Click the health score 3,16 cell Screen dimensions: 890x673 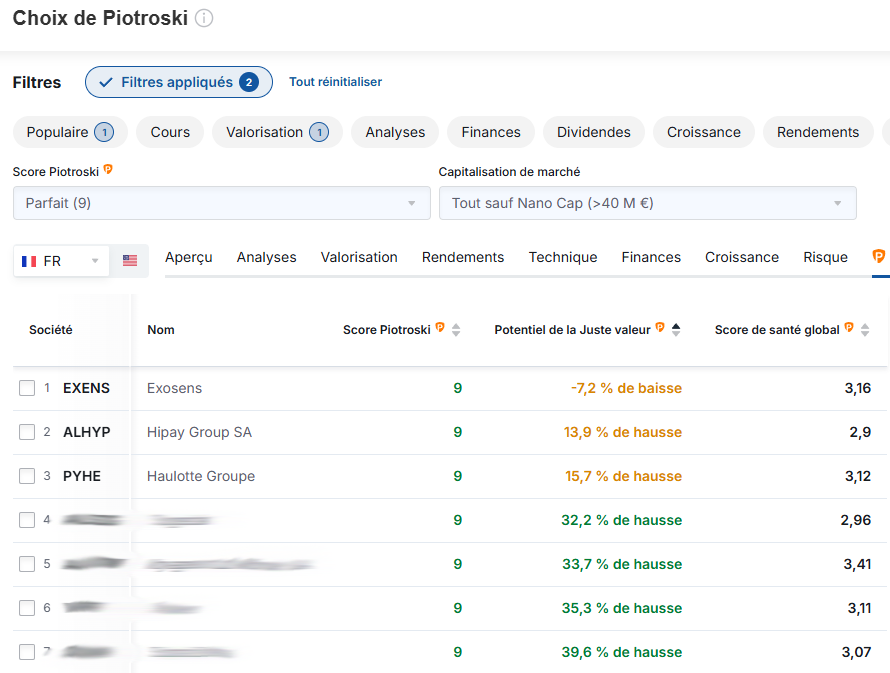tap(858, 388)
